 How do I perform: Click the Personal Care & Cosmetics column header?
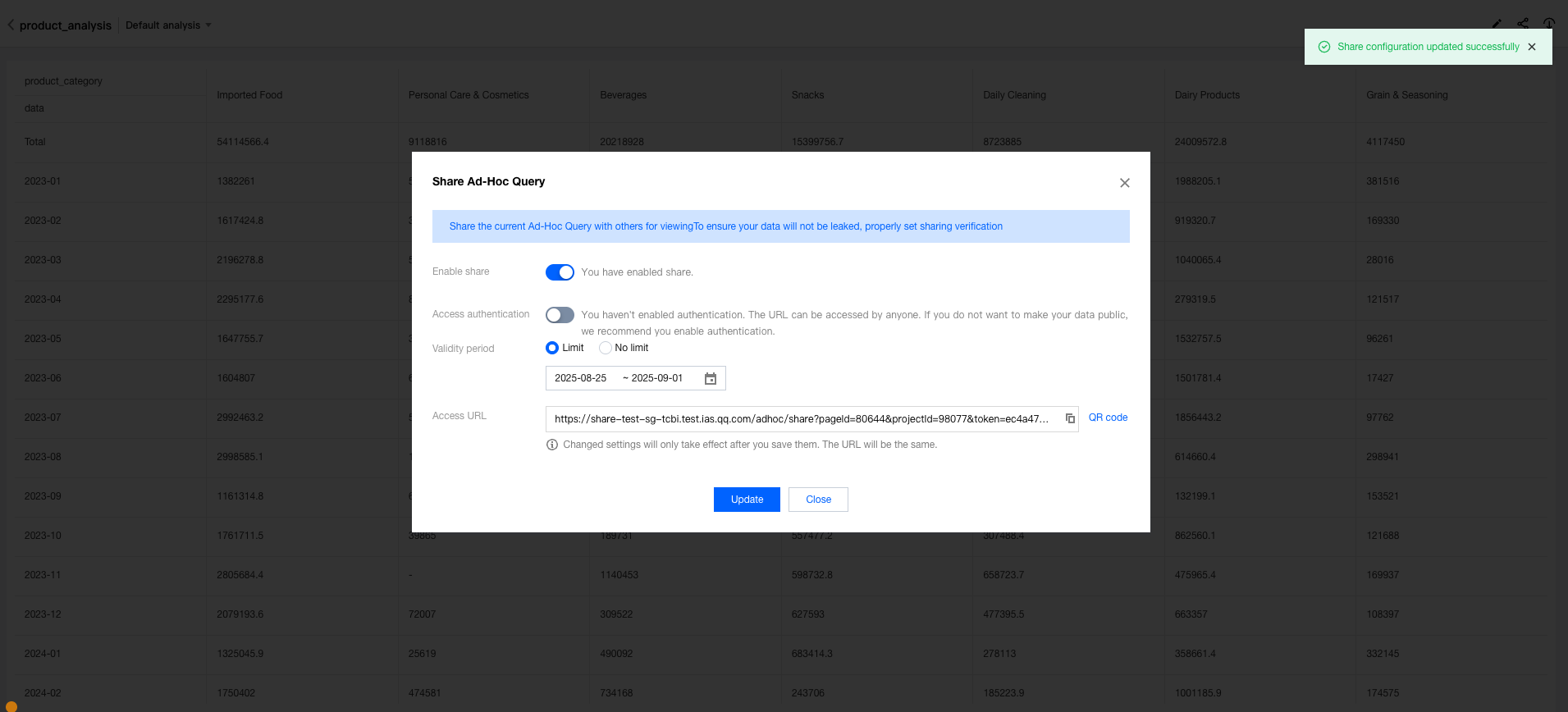pyautogui.click(x=469, y=95)
